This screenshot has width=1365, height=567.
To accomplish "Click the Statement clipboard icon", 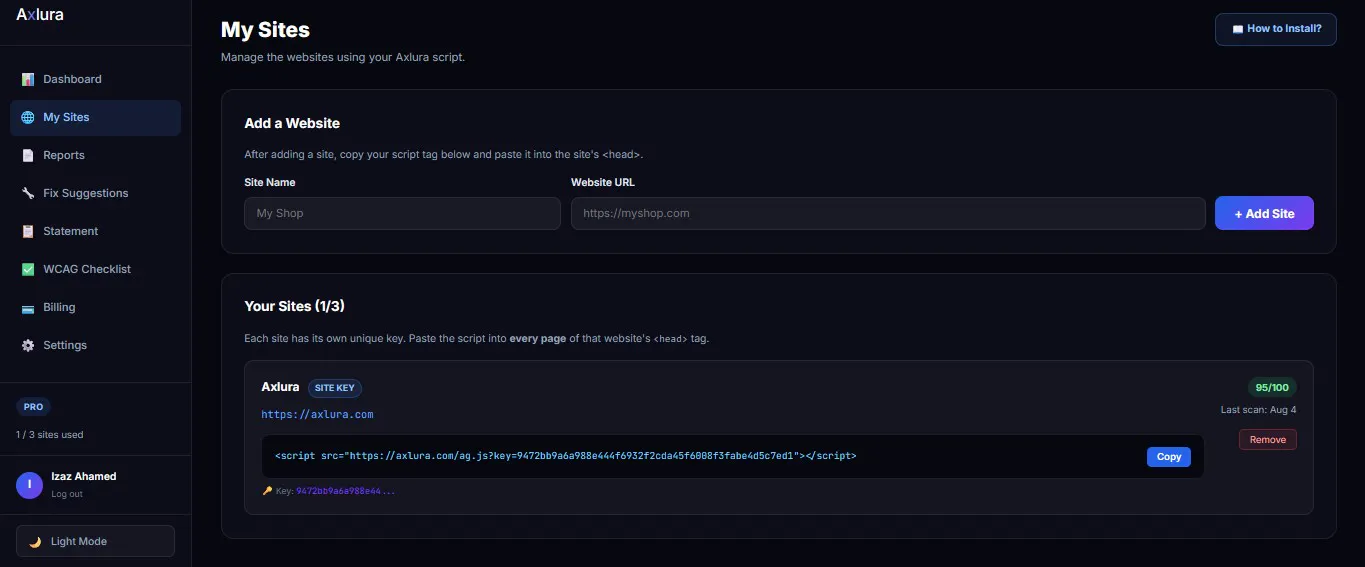I will click(28, 231).
